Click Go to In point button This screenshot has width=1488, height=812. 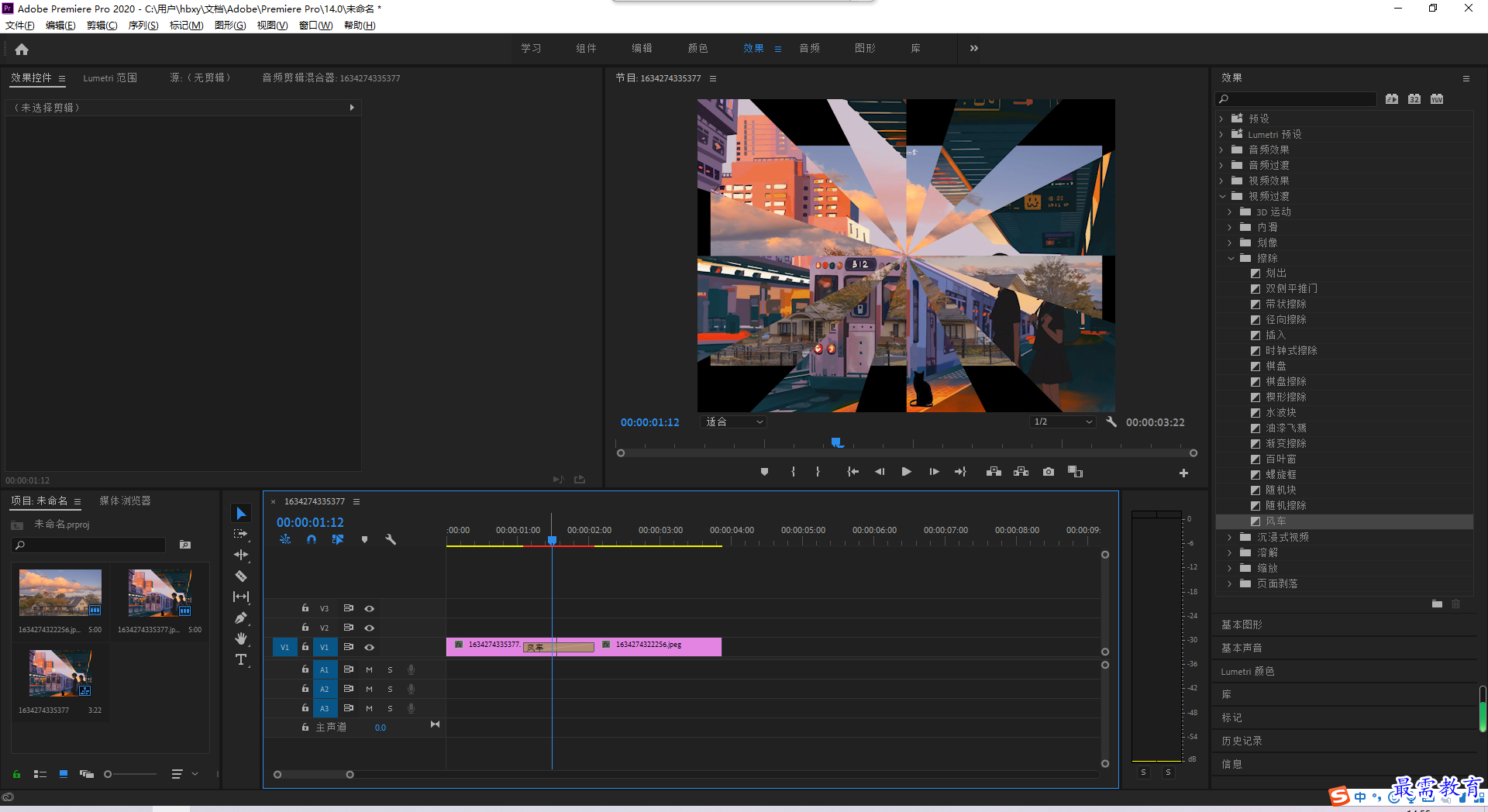852,472
